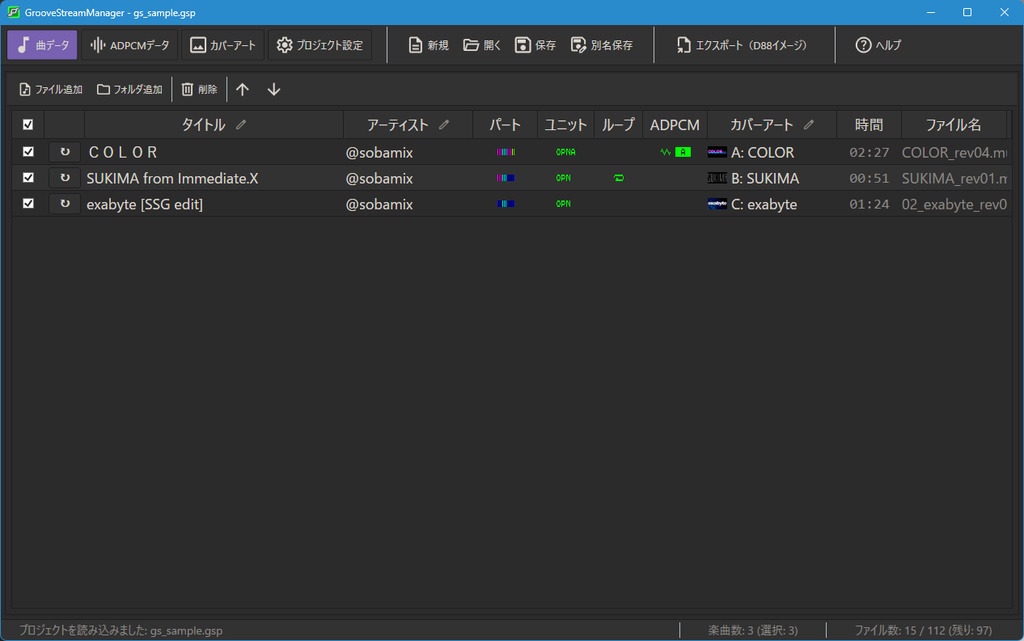
Task: Select title exabyte [SSG edit]
Action: [x=144, y=204]
